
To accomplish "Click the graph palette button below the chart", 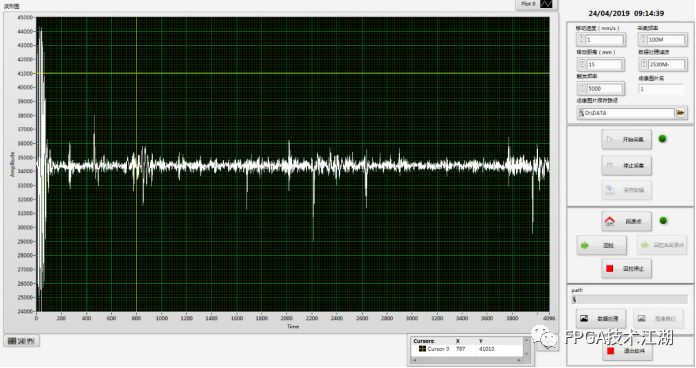I will pos(21,341).
